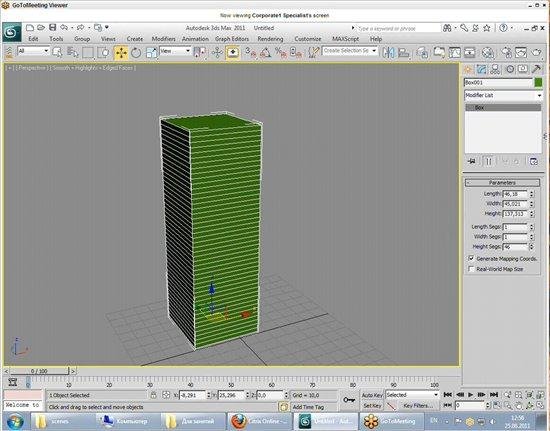Viewport: 550px width, 431px height.
Task: Collapse the Parameters rollout
Action: click(x=502, y=183)
